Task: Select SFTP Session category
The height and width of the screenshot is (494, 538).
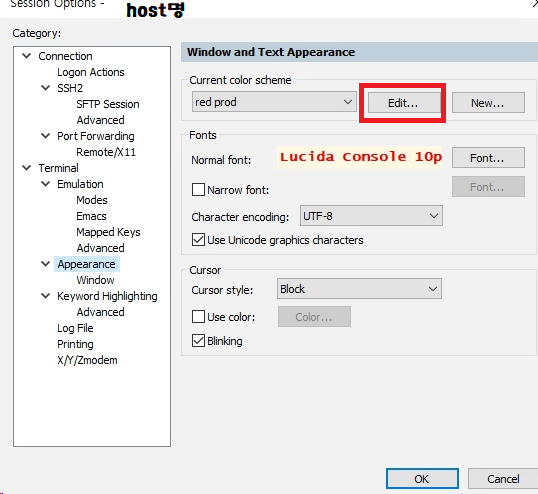Action: (108, 104)
